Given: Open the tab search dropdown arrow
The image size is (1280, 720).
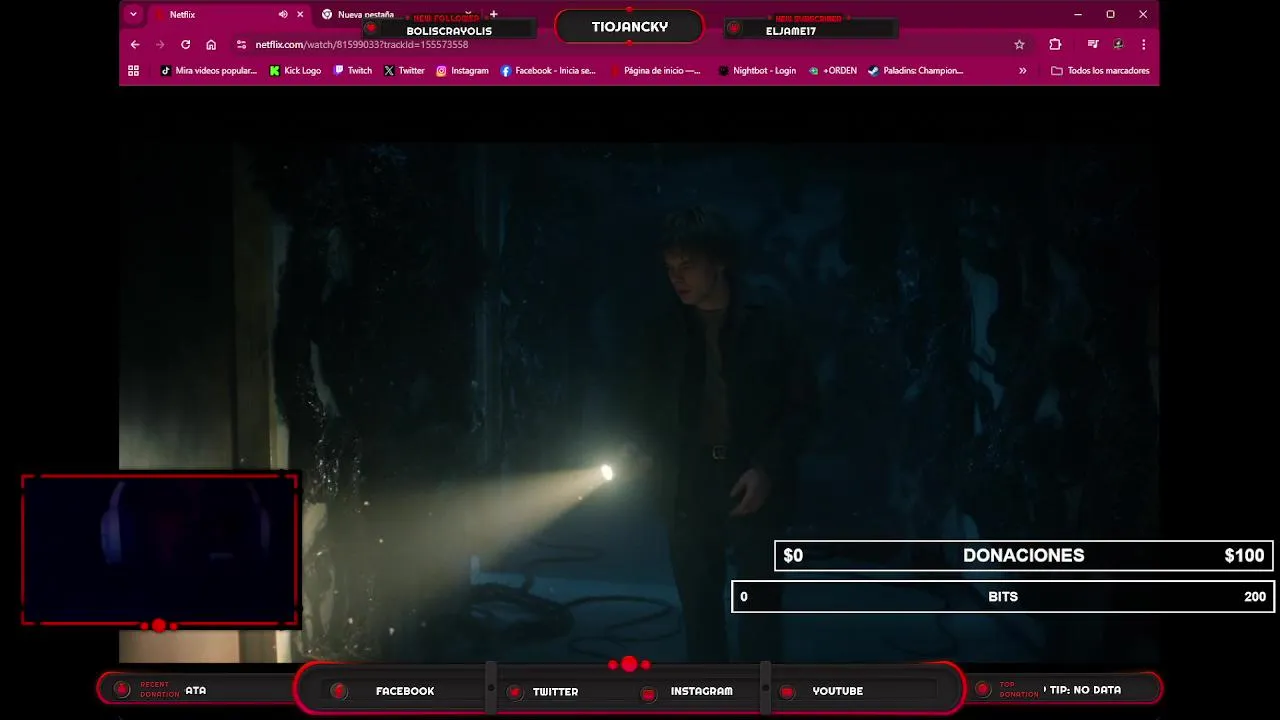Looking at the screenshot, I should [133, 14].
